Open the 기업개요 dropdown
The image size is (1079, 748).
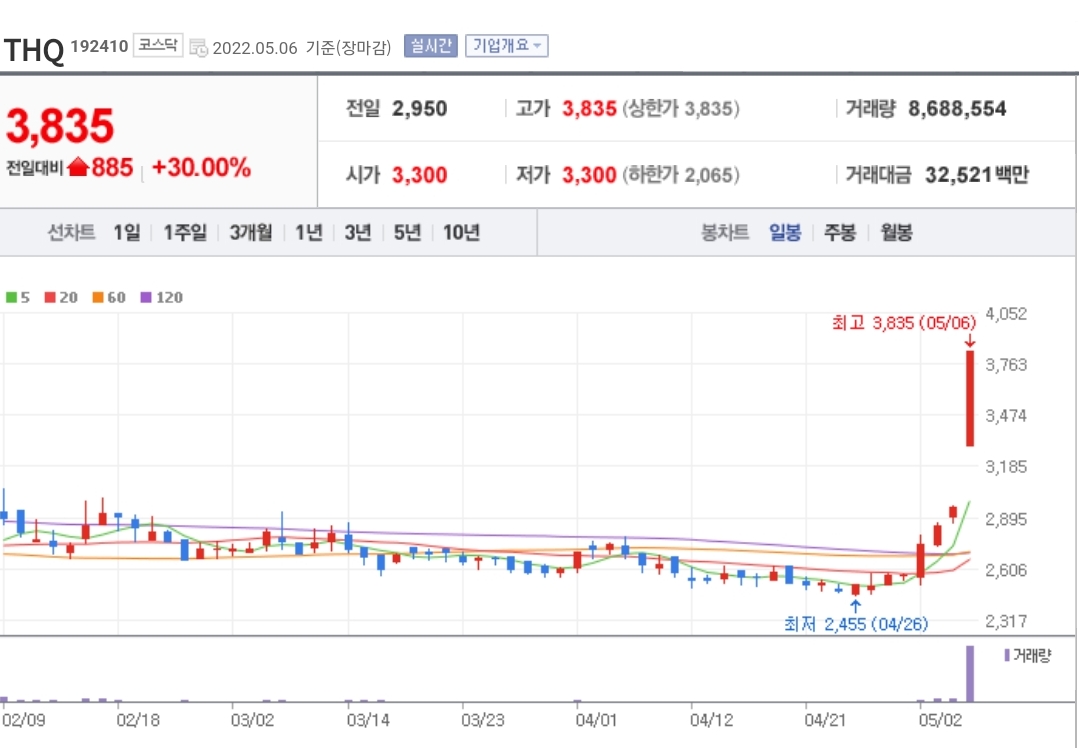[x=507, y=46]
